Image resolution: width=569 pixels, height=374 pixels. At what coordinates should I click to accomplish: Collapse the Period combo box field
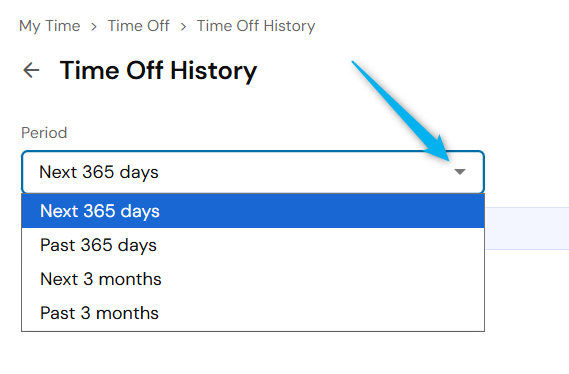pos(253,172)
